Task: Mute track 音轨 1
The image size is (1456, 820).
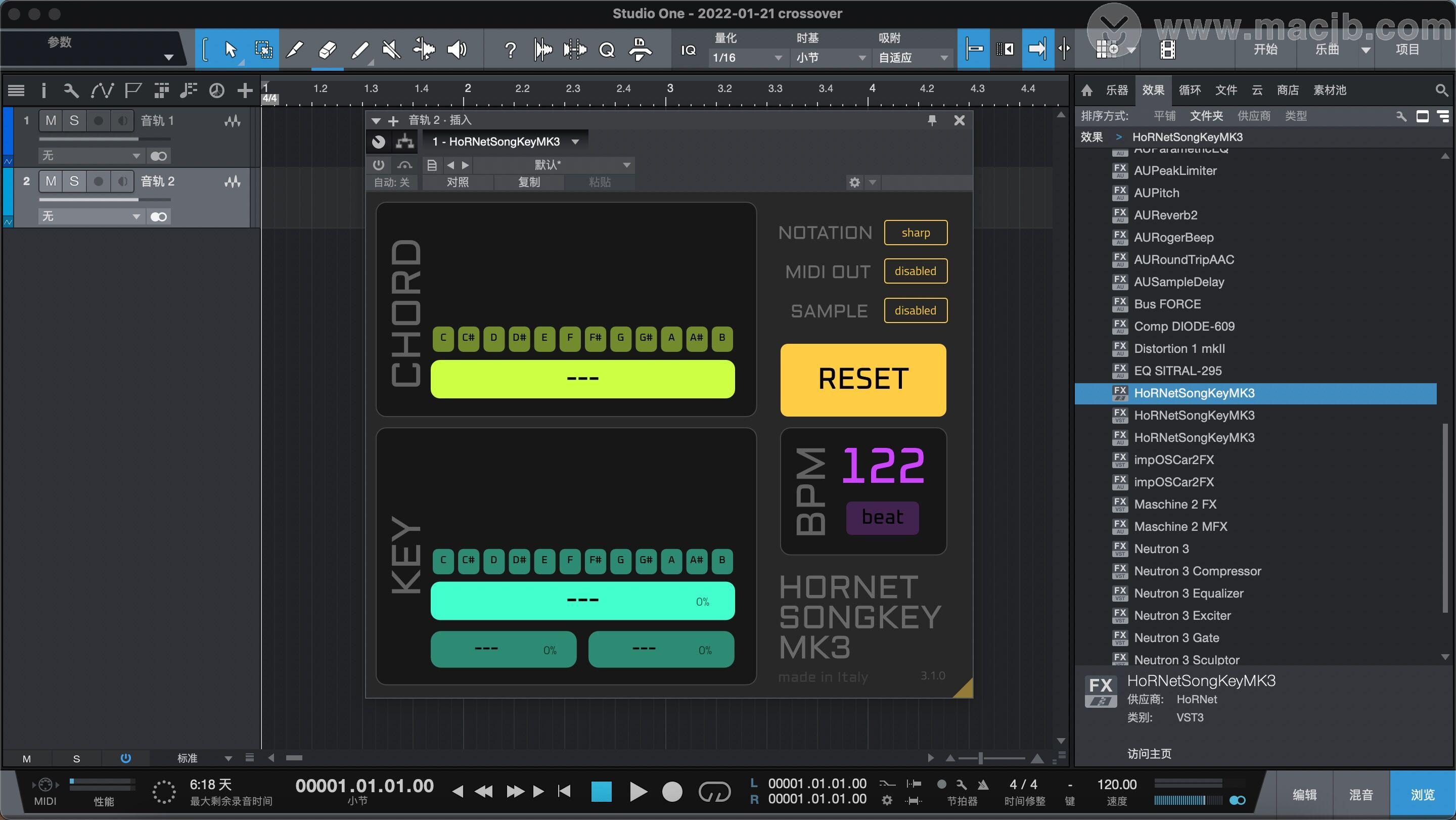Action: click(x=51, y=120)
